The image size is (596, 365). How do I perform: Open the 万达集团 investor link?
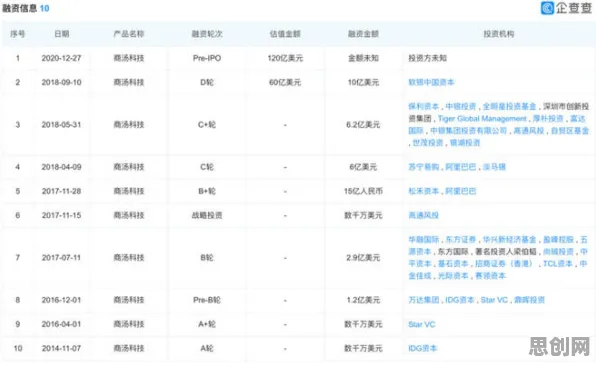coord(423,300)
